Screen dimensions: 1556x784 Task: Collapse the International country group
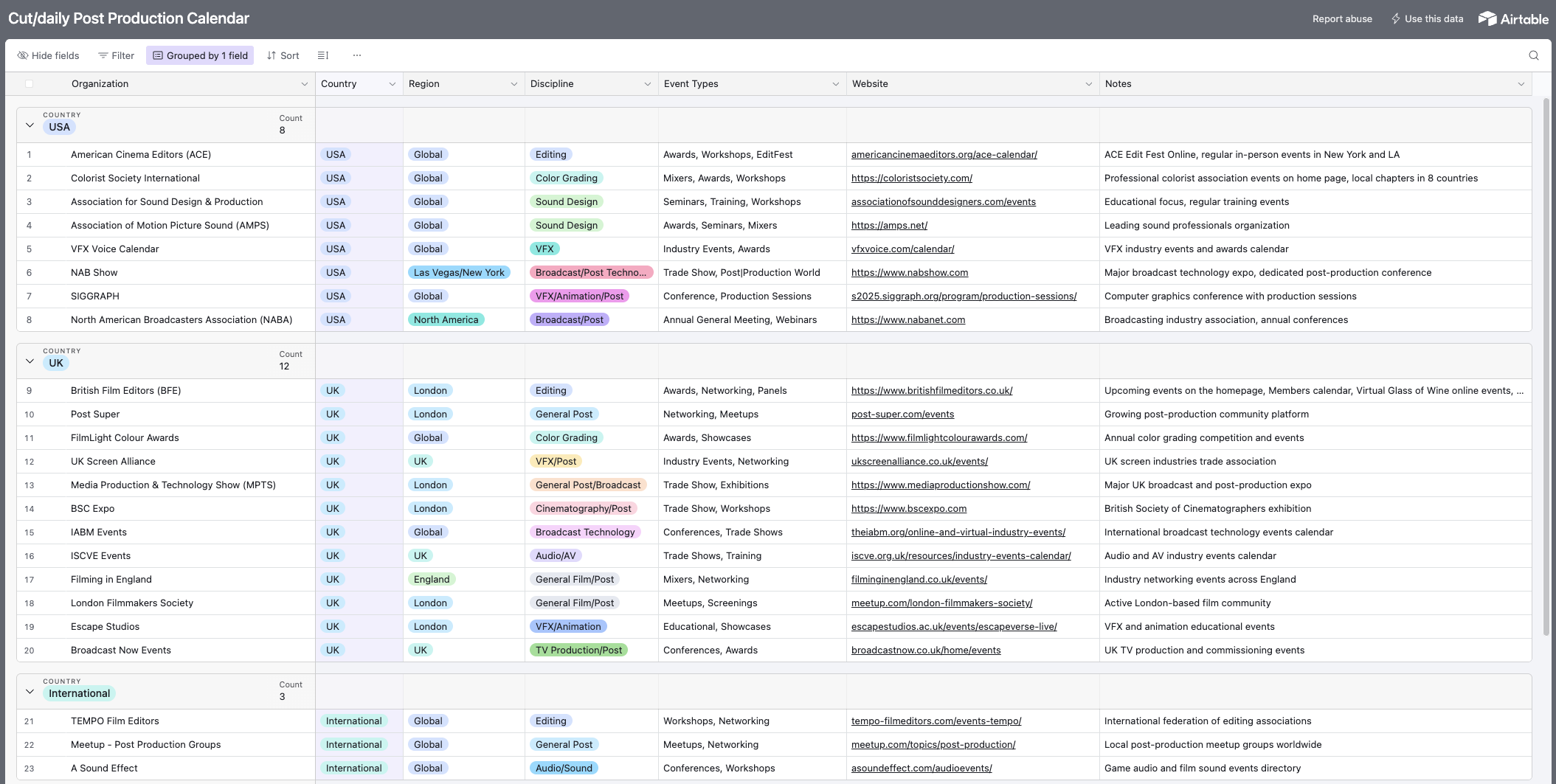[x=30, y=692]
